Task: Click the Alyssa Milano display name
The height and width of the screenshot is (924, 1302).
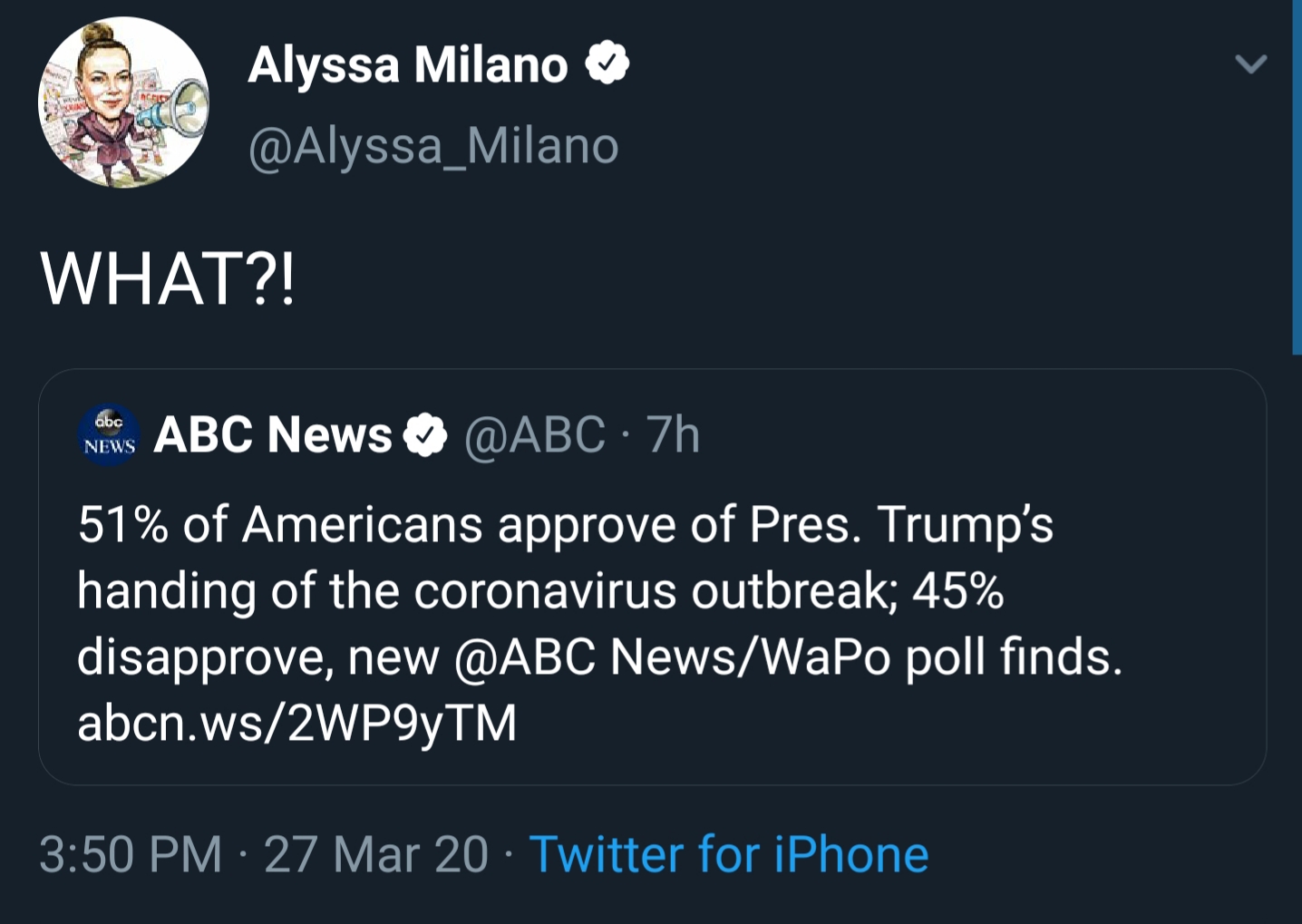Action: (x=408, y=65)
